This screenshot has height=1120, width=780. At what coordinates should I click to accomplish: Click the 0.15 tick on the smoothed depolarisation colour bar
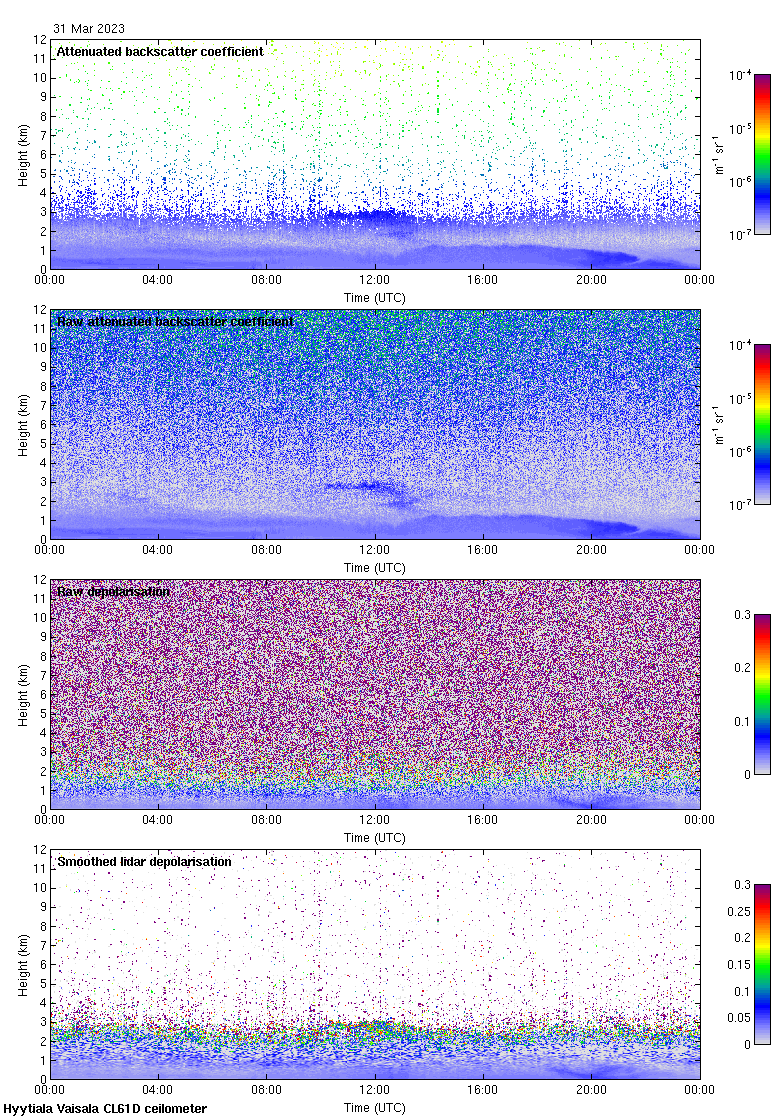pos(740,965)
